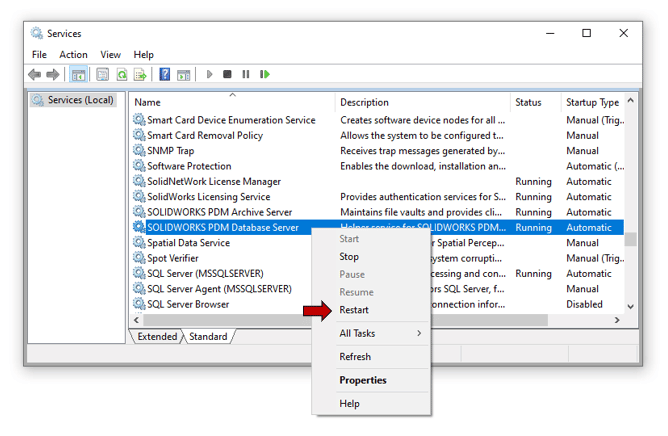
Task: Open the blue Help toolbar icon
Action: [165, 75]
